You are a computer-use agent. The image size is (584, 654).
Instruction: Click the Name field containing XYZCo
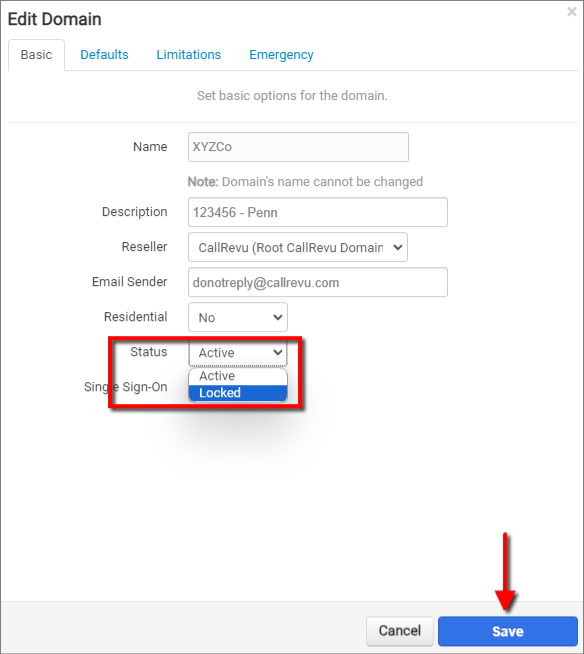pyautogui.click(x=298, y=147)
